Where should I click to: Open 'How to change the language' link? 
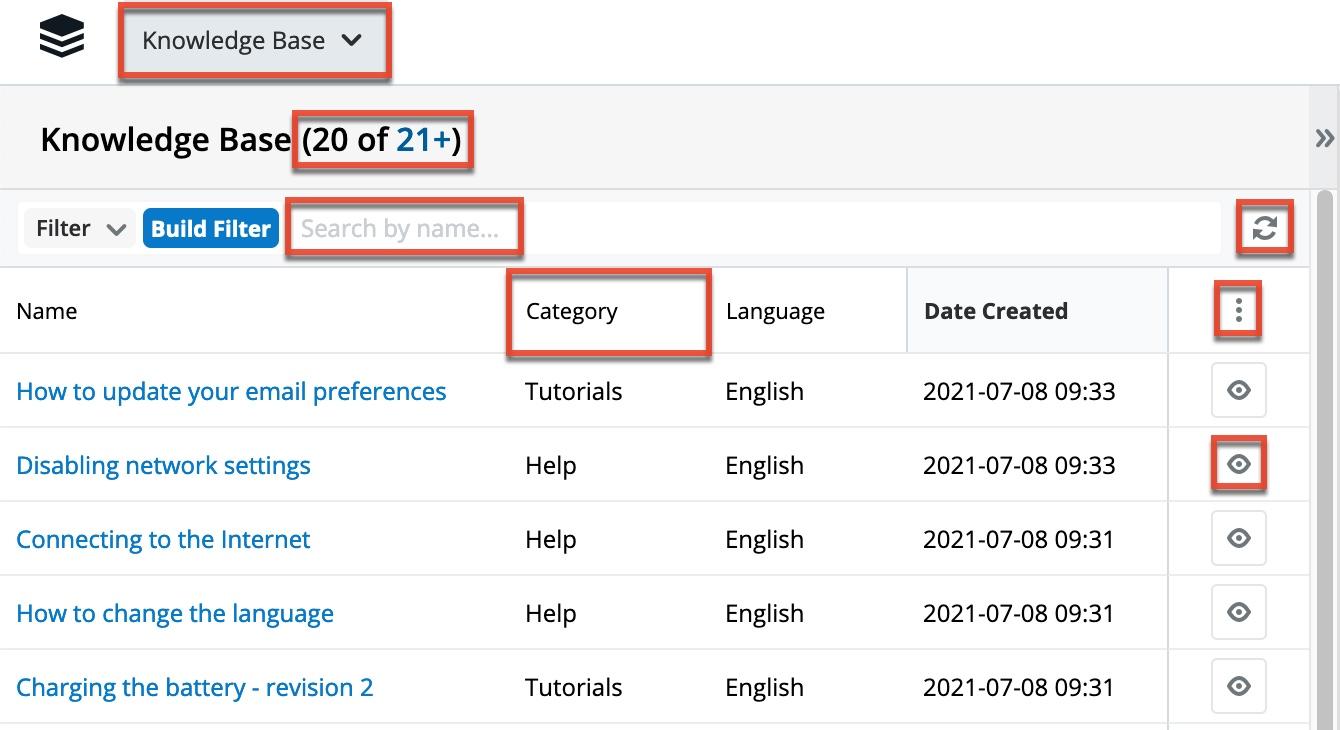point(175,614)
